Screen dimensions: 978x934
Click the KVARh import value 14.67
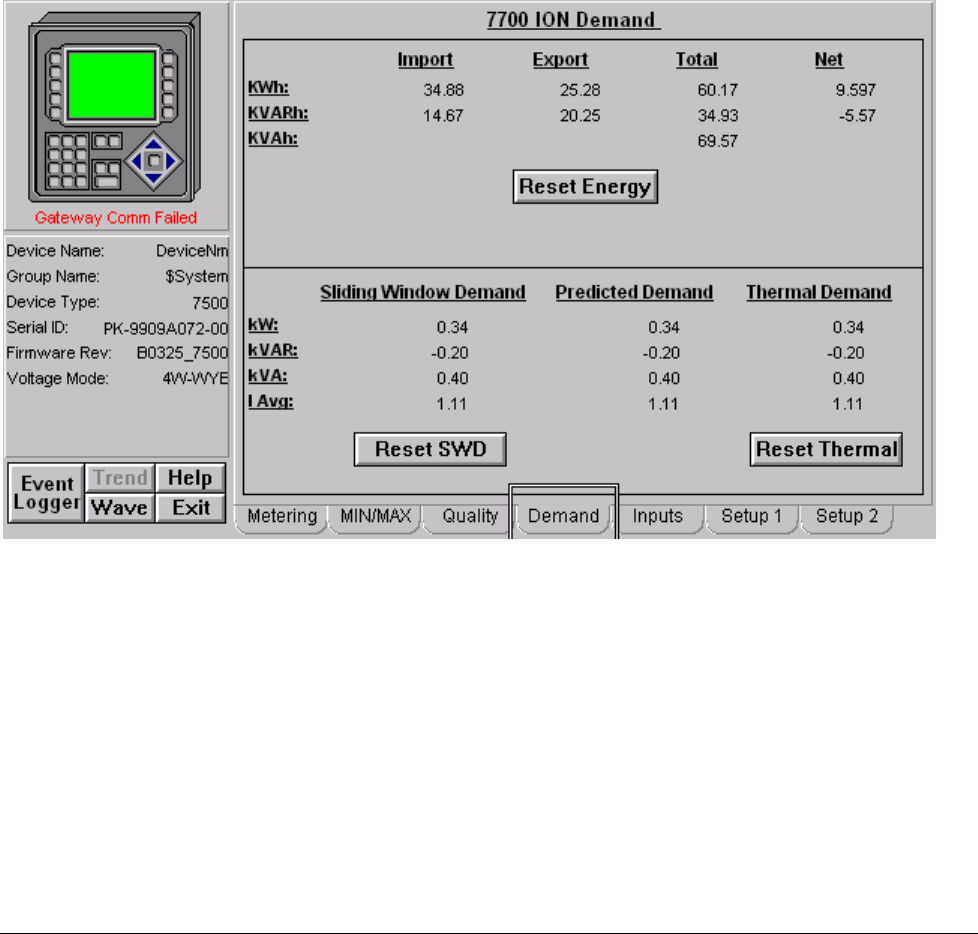click(x=443, y=116)
